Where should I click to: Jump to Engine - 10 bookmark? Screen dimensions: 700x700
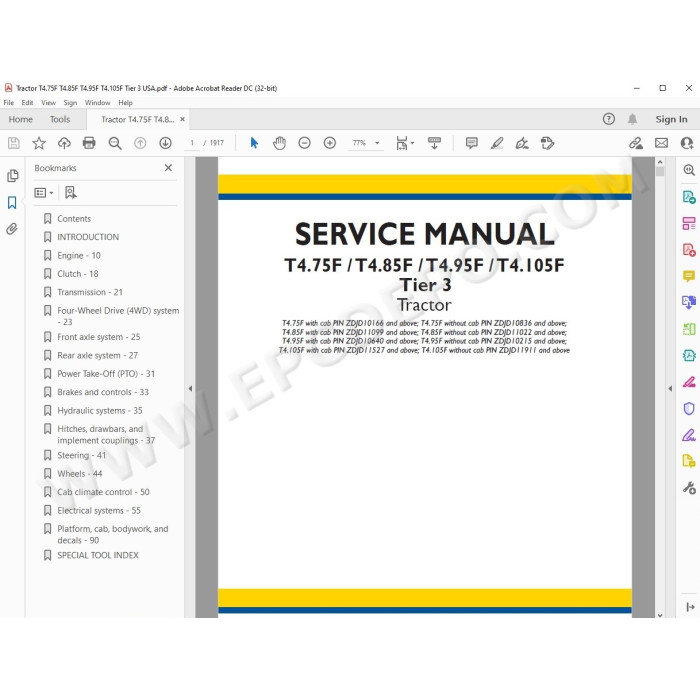point(79,255)
